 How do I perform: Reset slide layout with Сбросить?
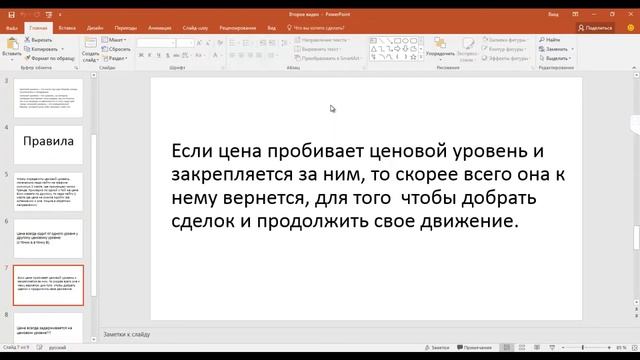[x=116, y=49]
